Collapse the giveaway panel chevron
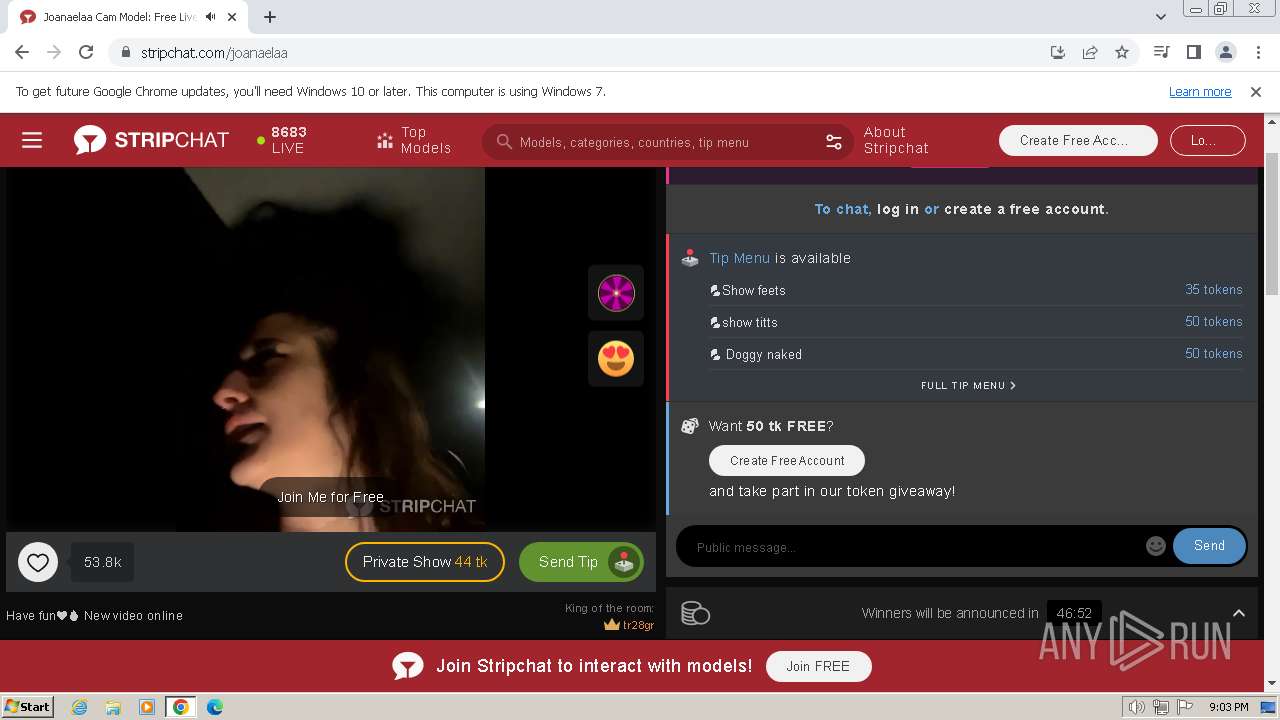 coord(1238,613)
